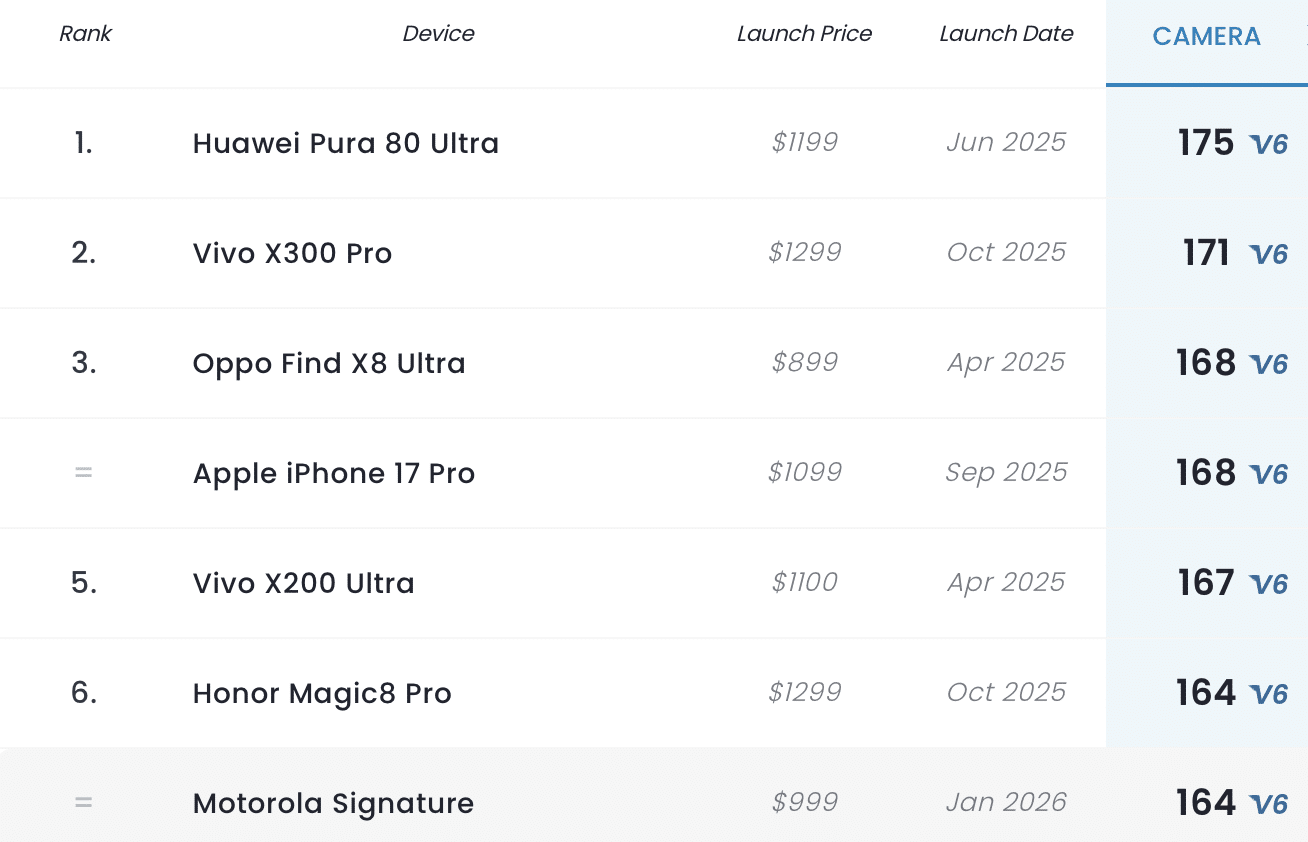
Task: Click the V6 badge in Honor Magic8 Pro row
Action: coord(1269,695)
